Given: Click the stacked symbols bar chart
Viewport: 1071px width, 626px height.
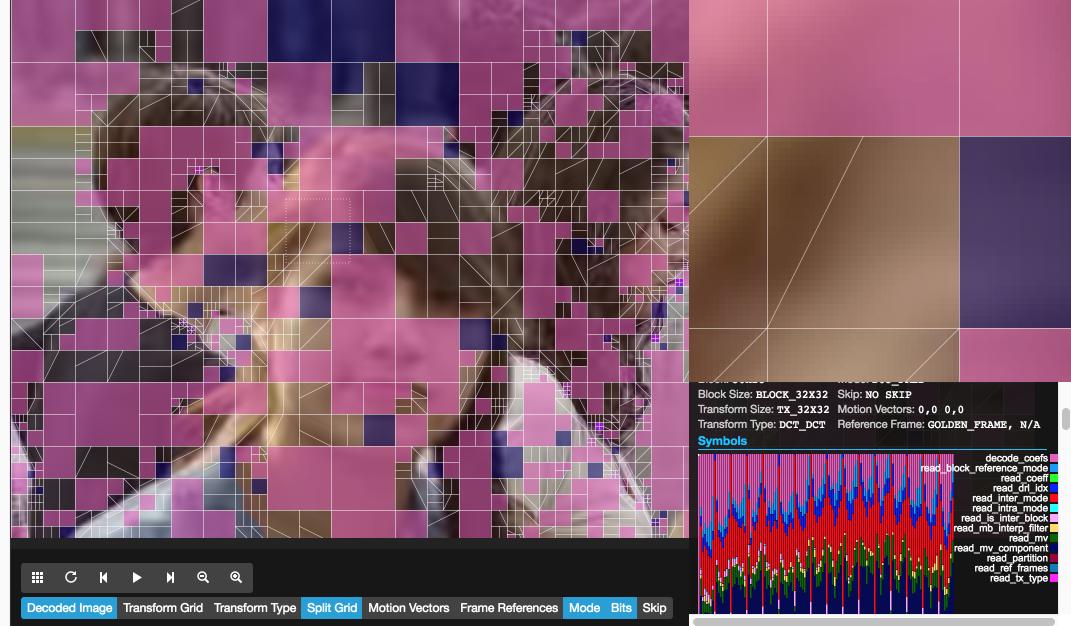Looking at the screenshot, I should (825, 533).
